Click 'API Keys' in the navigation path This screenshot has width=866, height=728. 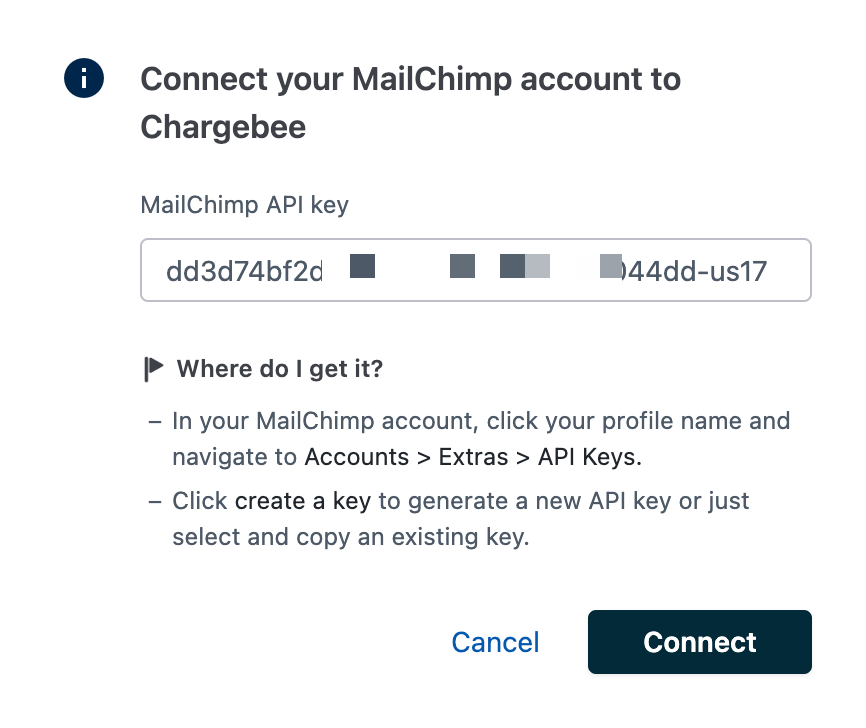[588, 457]
